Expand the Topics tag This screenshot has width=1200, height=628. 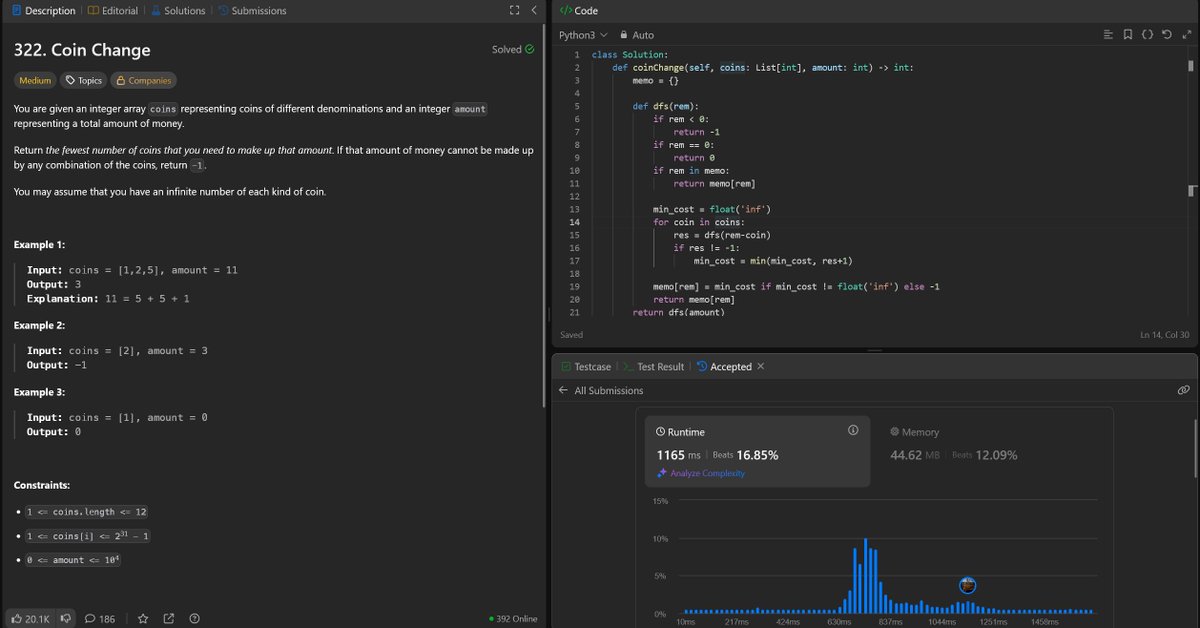pyautogui.click(x=84, y=80)
